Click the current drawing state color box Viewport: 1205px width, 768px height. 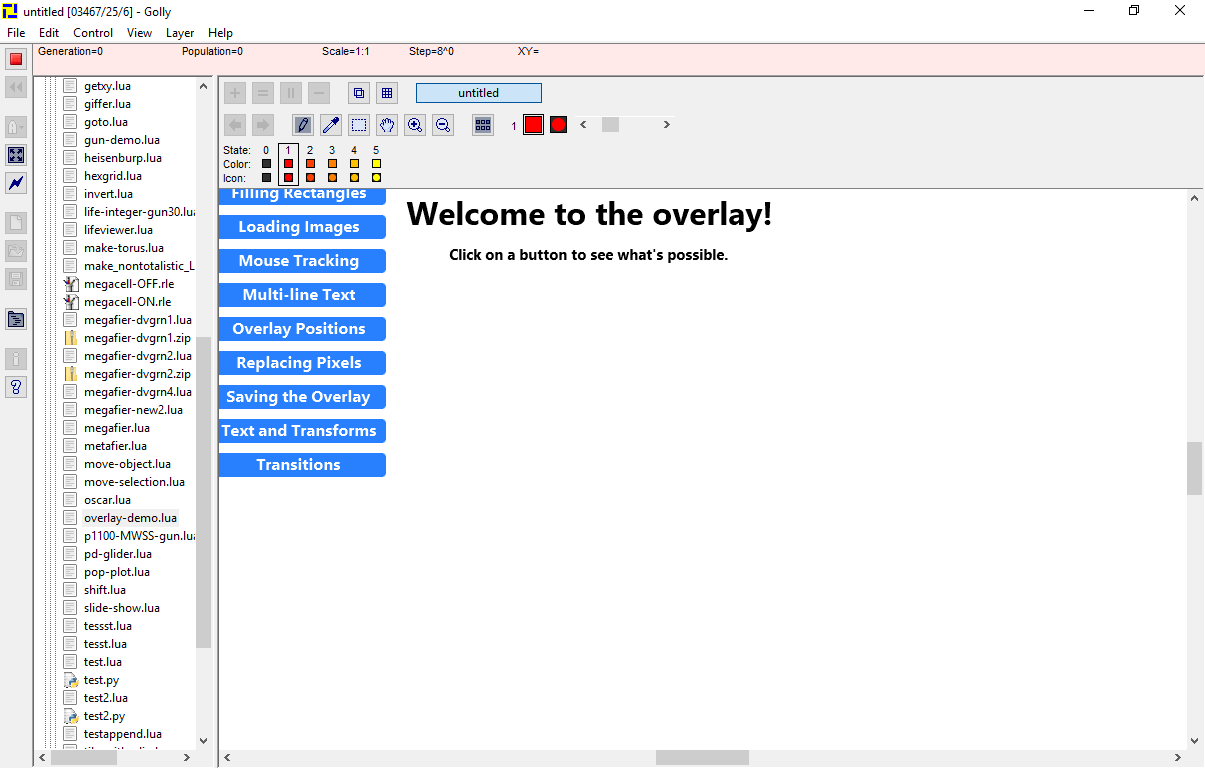click(533, 125)
